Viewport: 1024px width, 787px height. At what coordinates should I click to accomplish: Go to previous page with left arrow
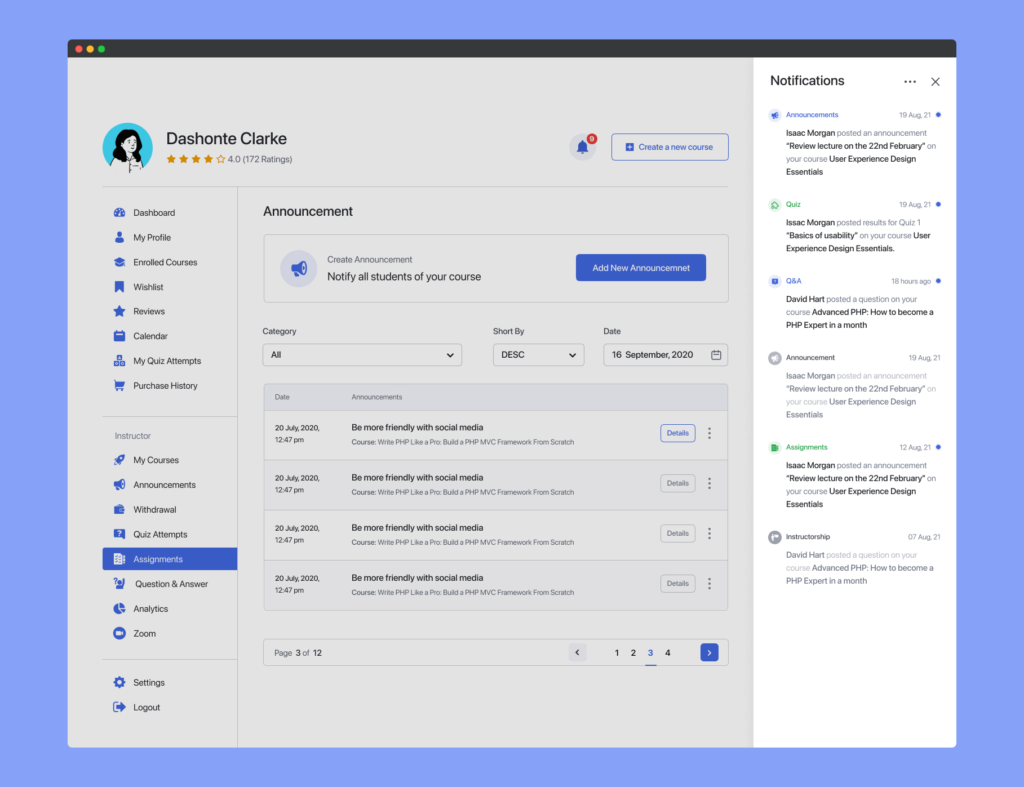(x=577, y=652)
